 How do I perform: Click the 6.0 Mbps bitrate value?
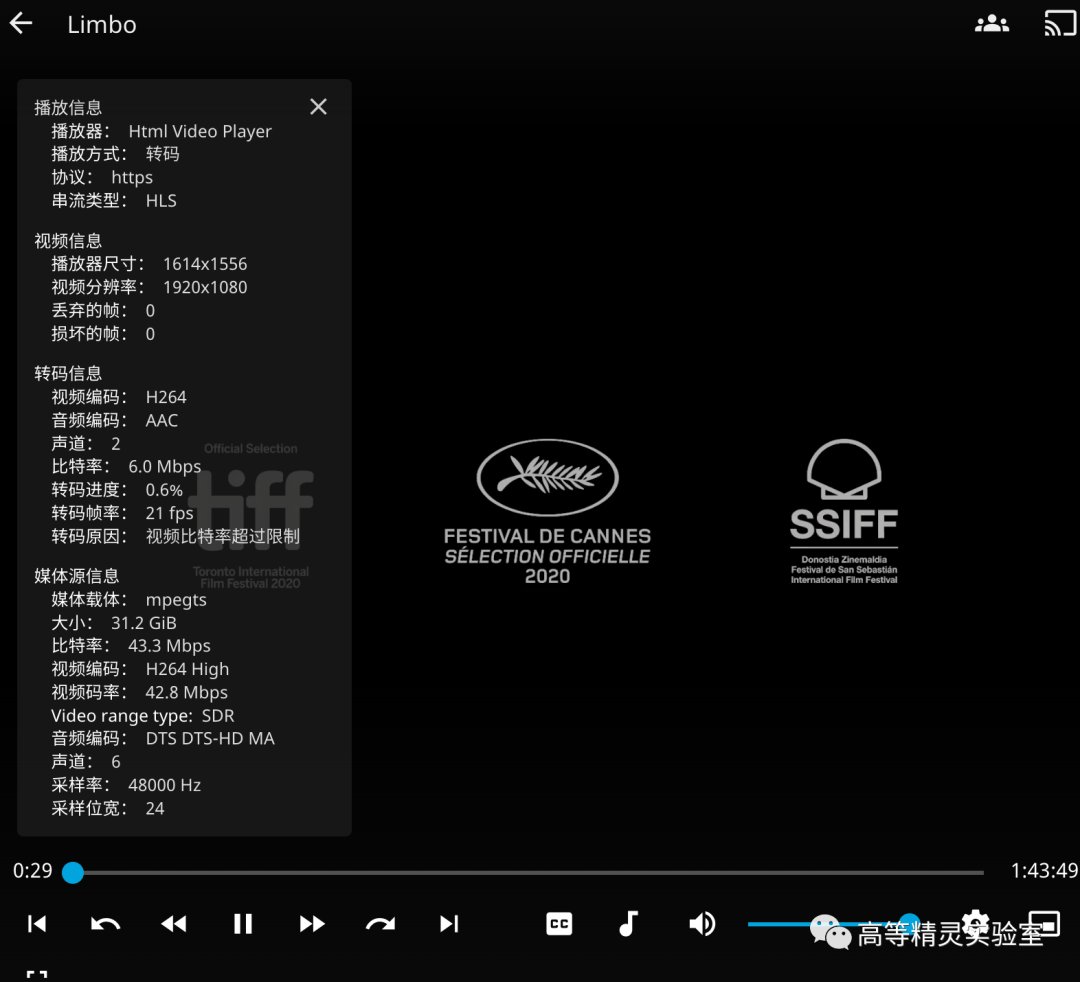[165, 466]
